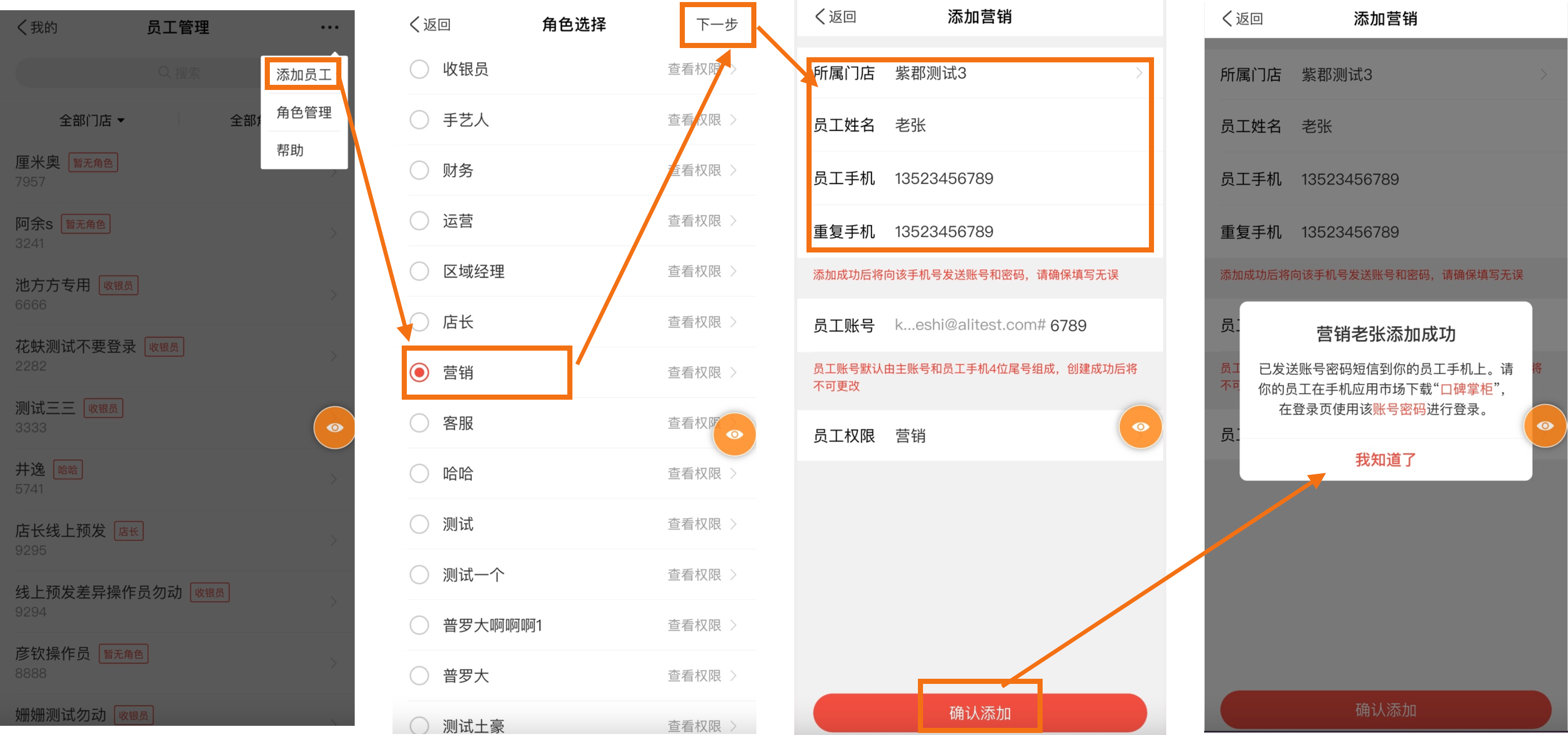Tap the orange eye floating button on 员工管理 screen
This screenshot has height=735, width=1568.
coord(334,427)
